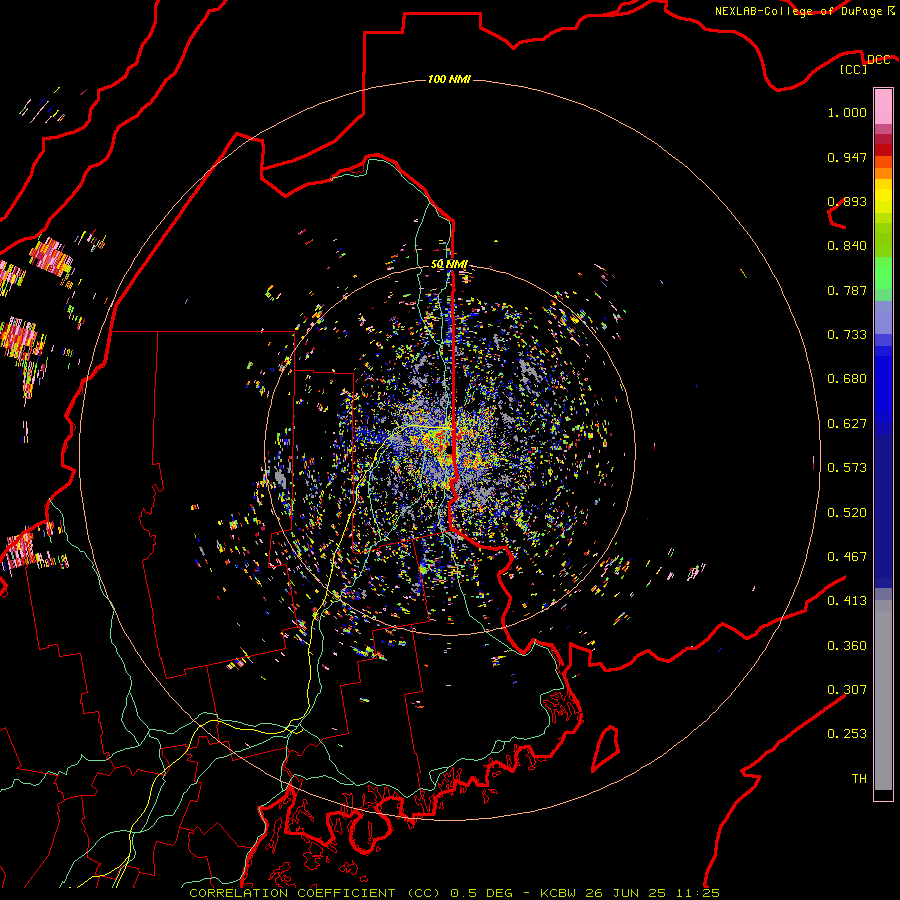The image size is (900, 900).
Task: Select the 0.573 scale value
Action: coord(847,468)
